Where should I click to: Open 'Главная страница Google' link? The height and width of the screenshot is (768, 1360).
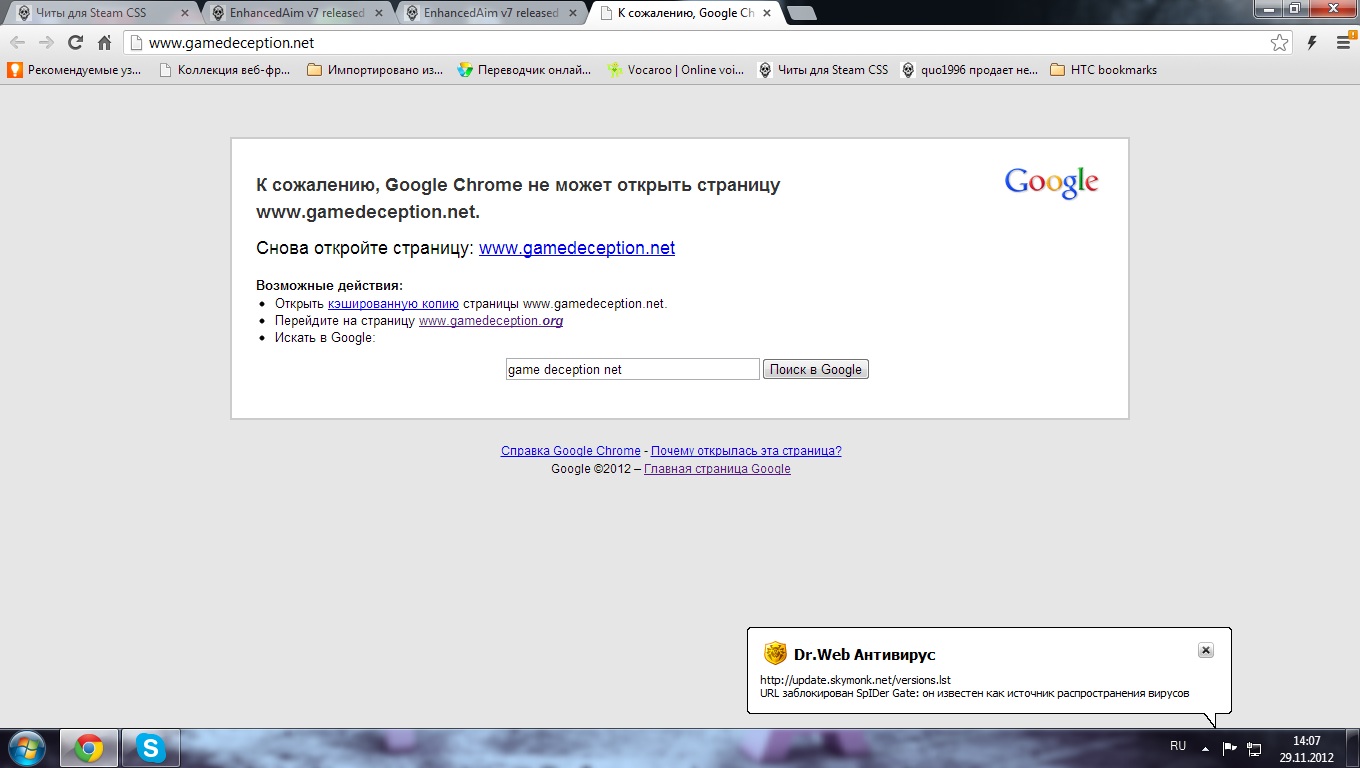[x=717, y=469]
